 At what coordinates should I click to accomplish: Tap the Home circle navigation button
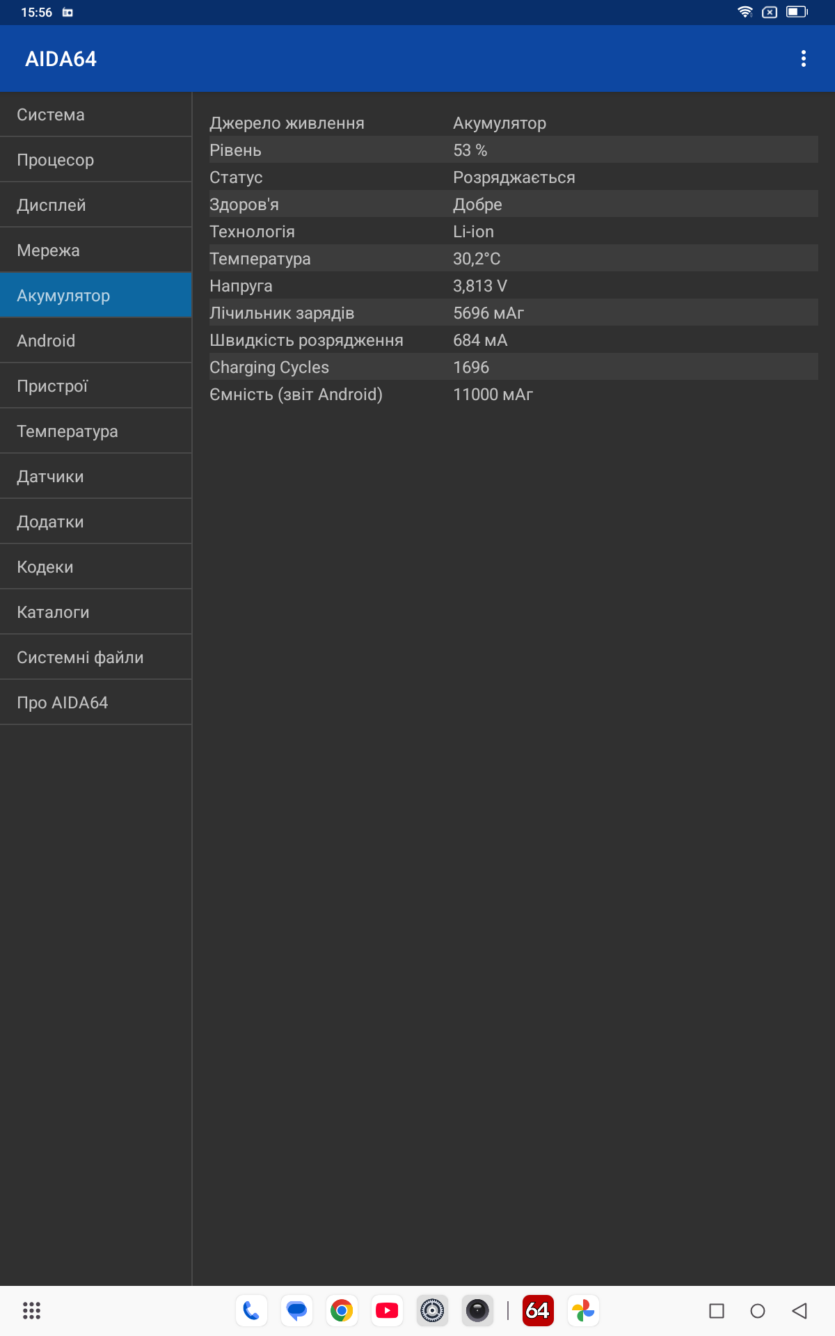(x=757, y=1311)
